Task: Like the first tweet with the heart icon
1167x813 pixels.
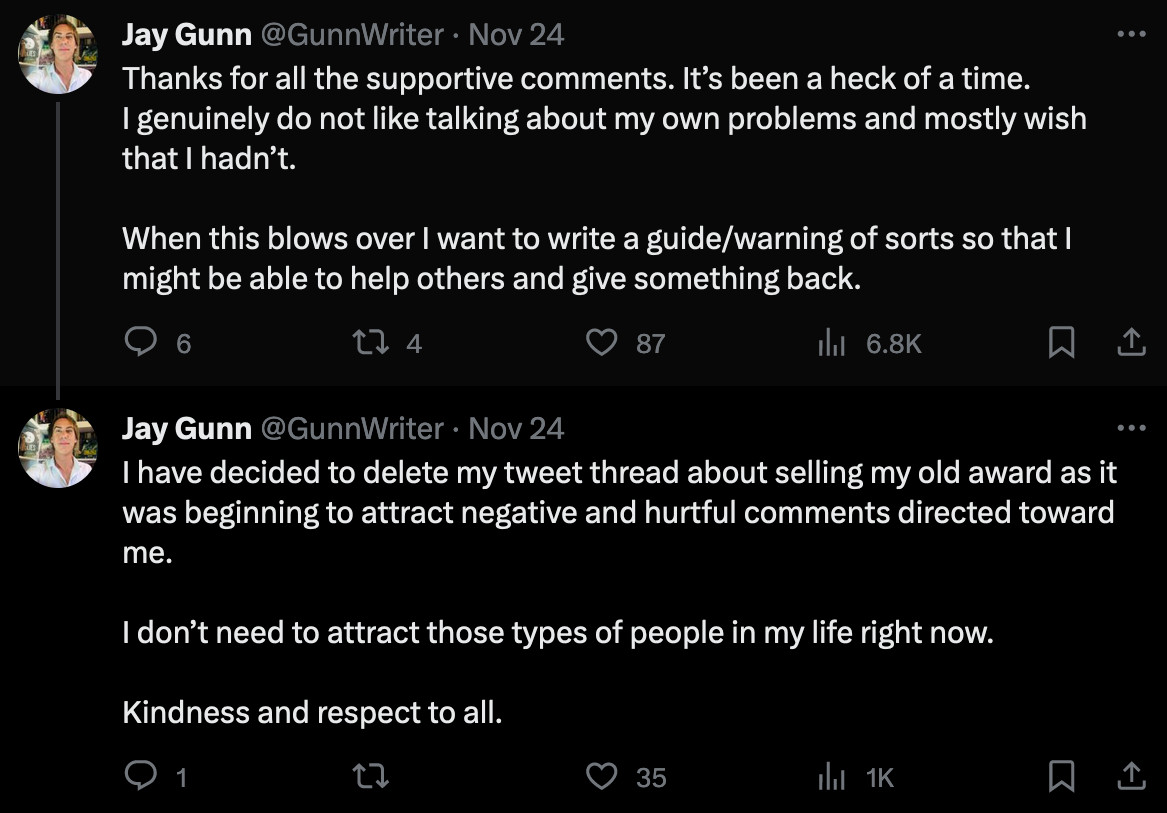Action: (x=601, y=342)
